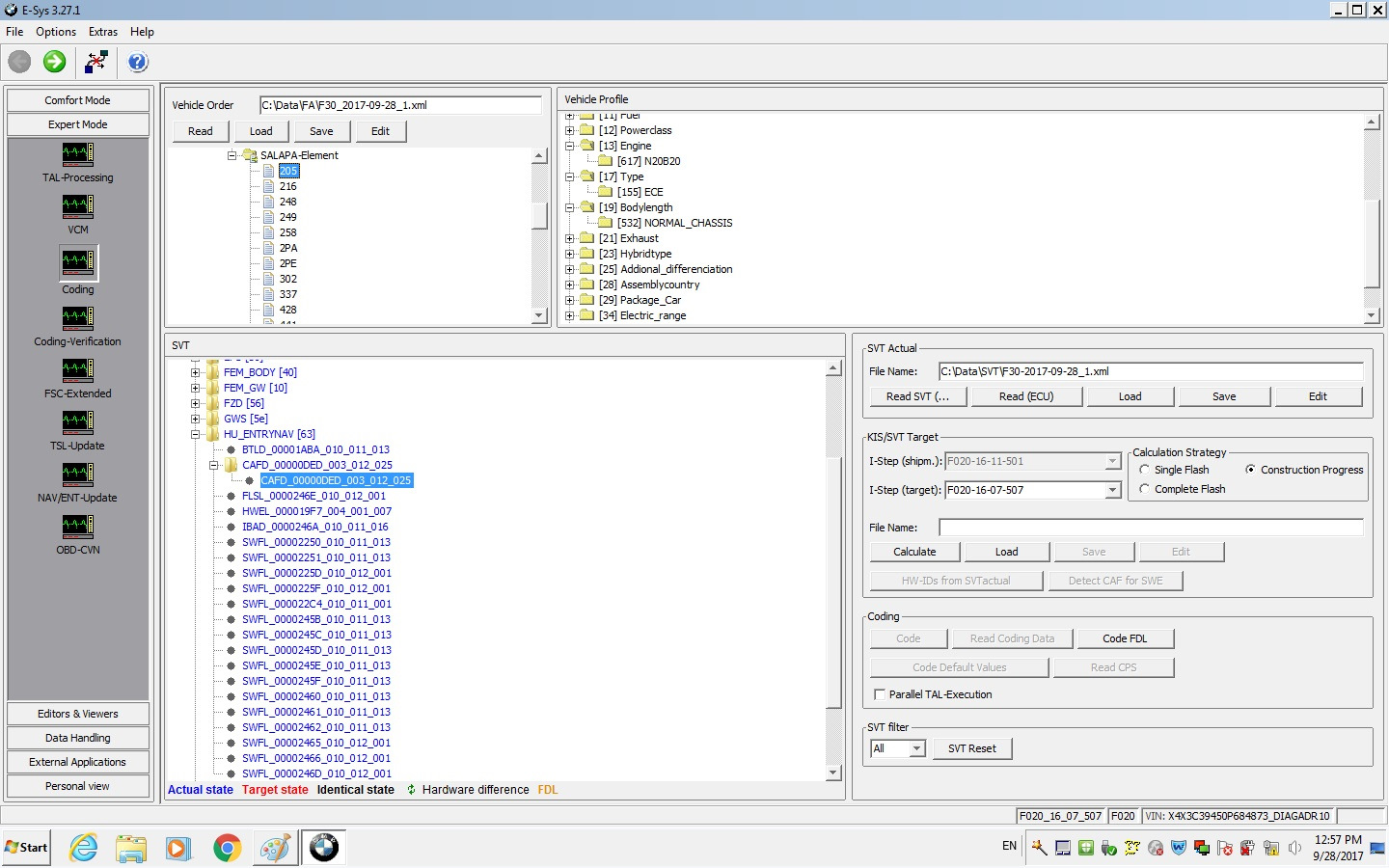The height and width of the screenshot is (868, 1389).
Task: Expand the FEM_GW [10] tree node
Action: [x=196, y=388]
